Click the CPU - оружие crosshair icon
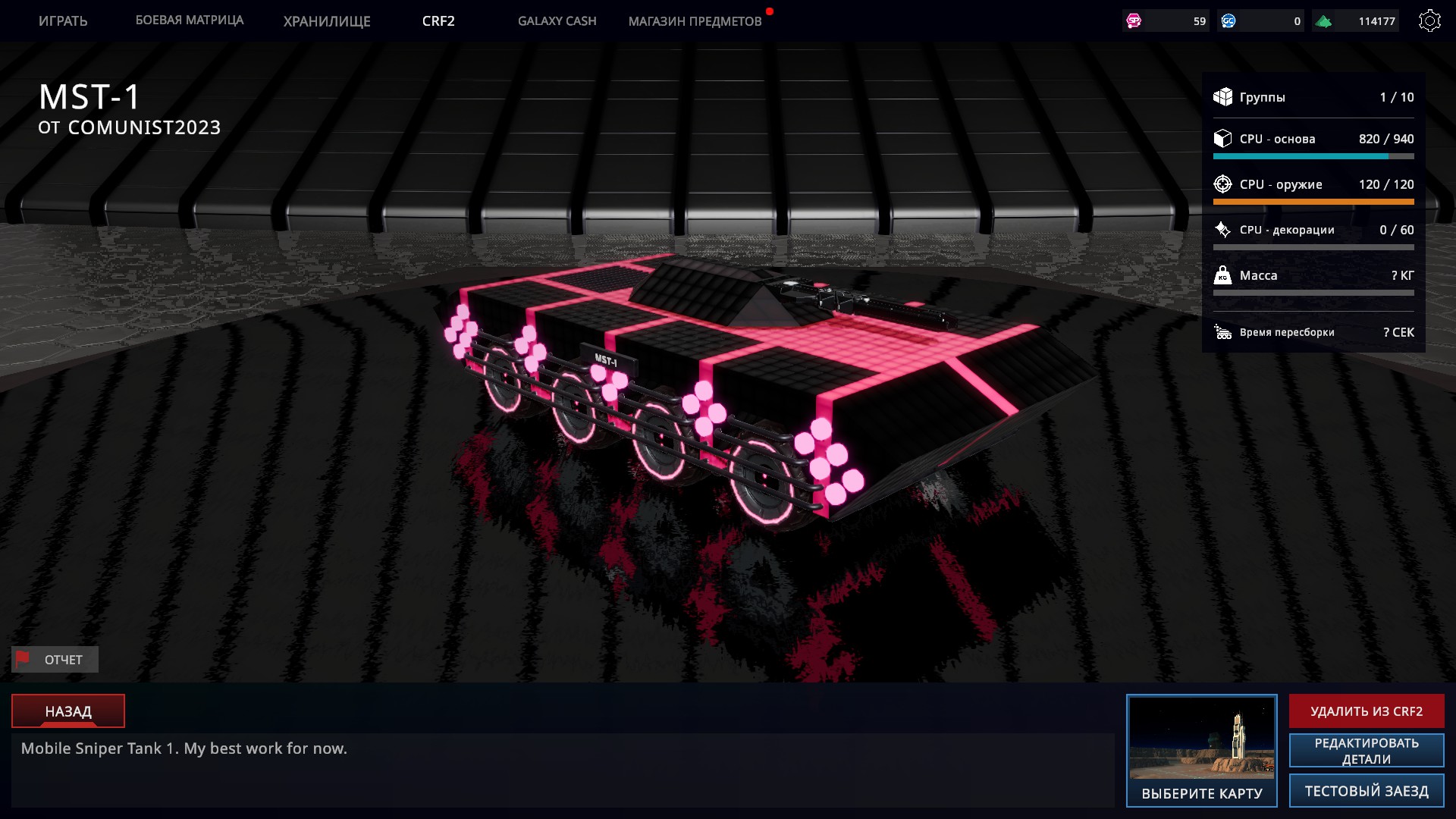The image size is (1456, 819). pos(1222,184)
